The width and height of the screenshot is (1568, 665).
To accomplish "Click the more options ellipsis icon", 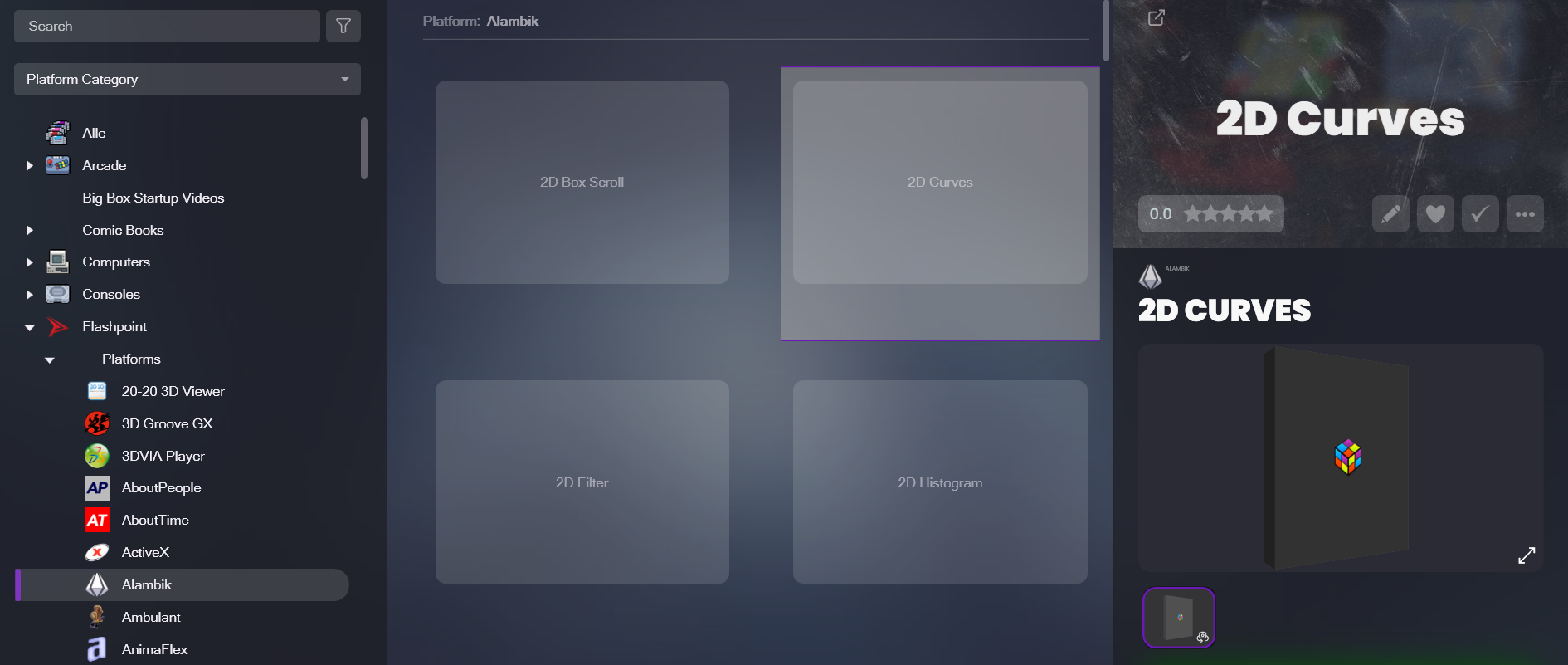I will tap(1524, 214).
